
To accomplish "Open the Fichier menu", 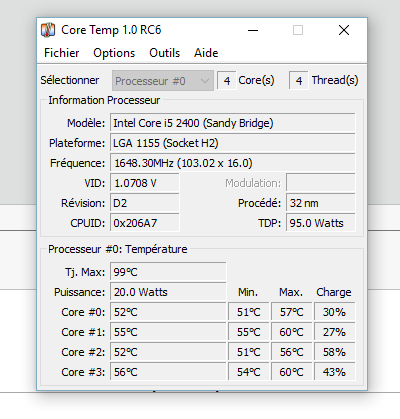I will point(62,53).
